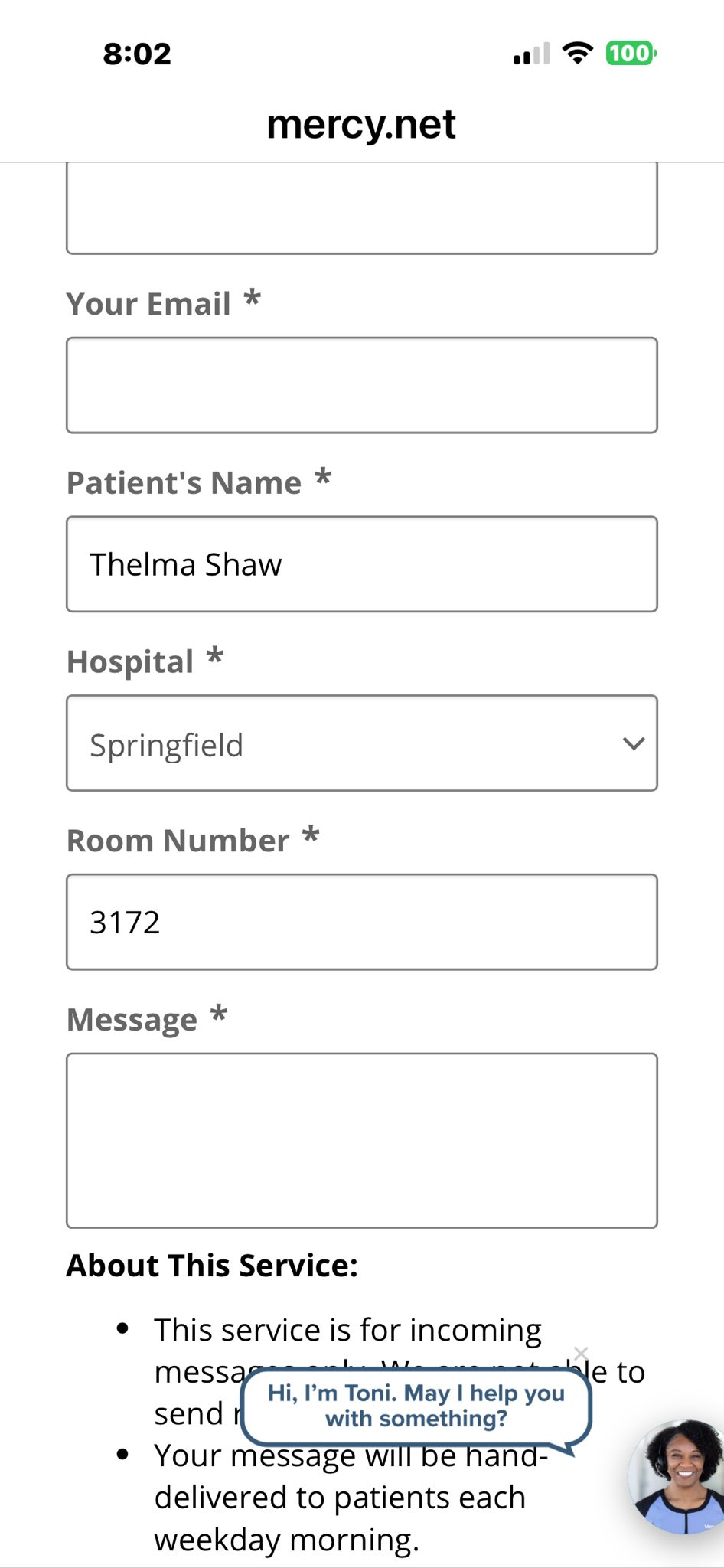Focus the Your Email input field

(361, 385)
